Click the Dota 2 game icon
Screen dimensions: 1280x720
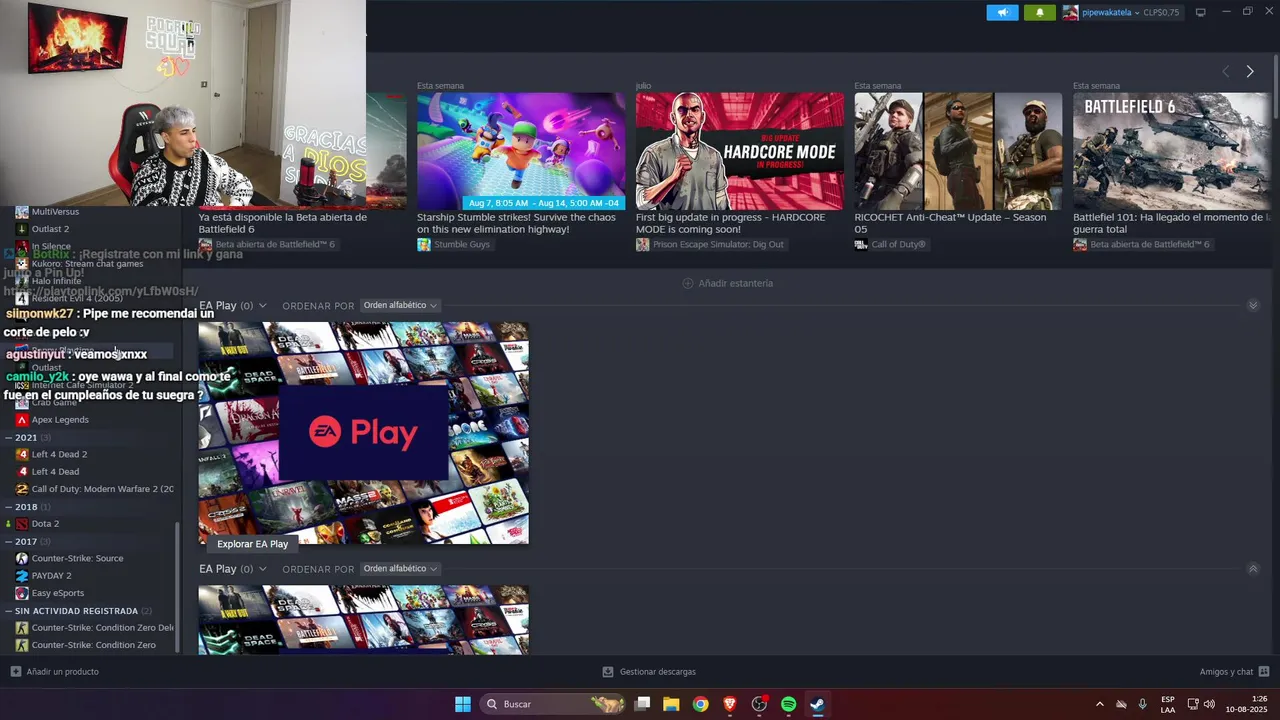point(22,524)
